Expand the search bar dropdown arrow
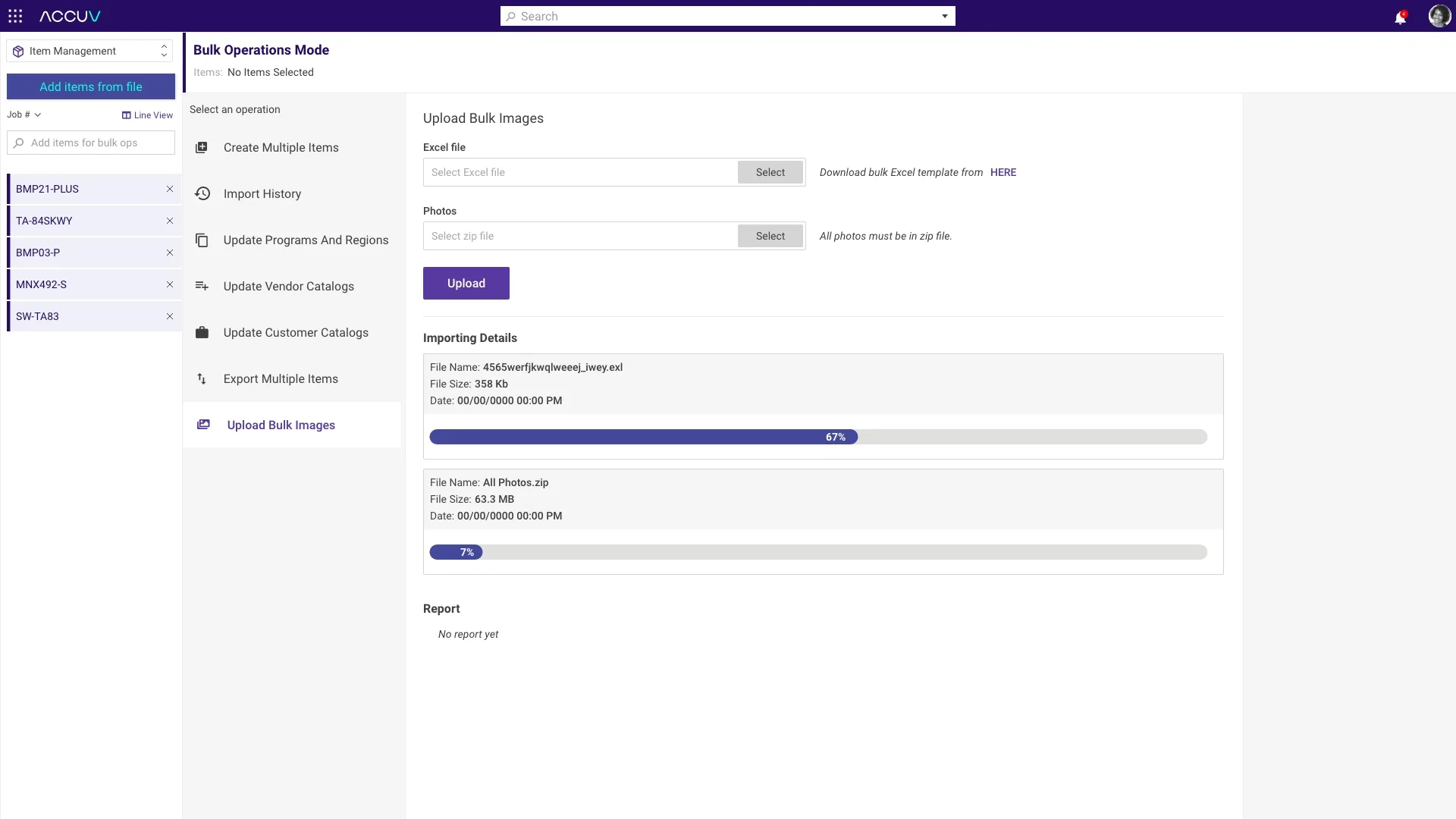Viewport: 1456px width, 819px height. [x=945, y=16]
